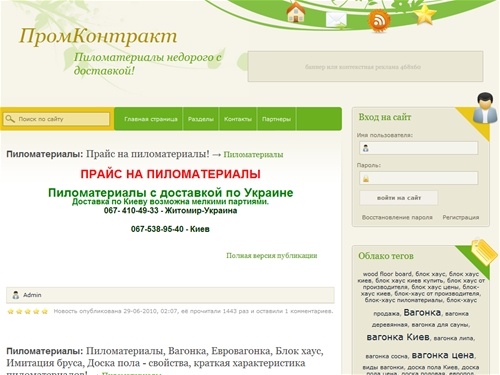The image size is (500, 375).
Task: Select the вагонка для сауны tag
Action: pos(440,324)
